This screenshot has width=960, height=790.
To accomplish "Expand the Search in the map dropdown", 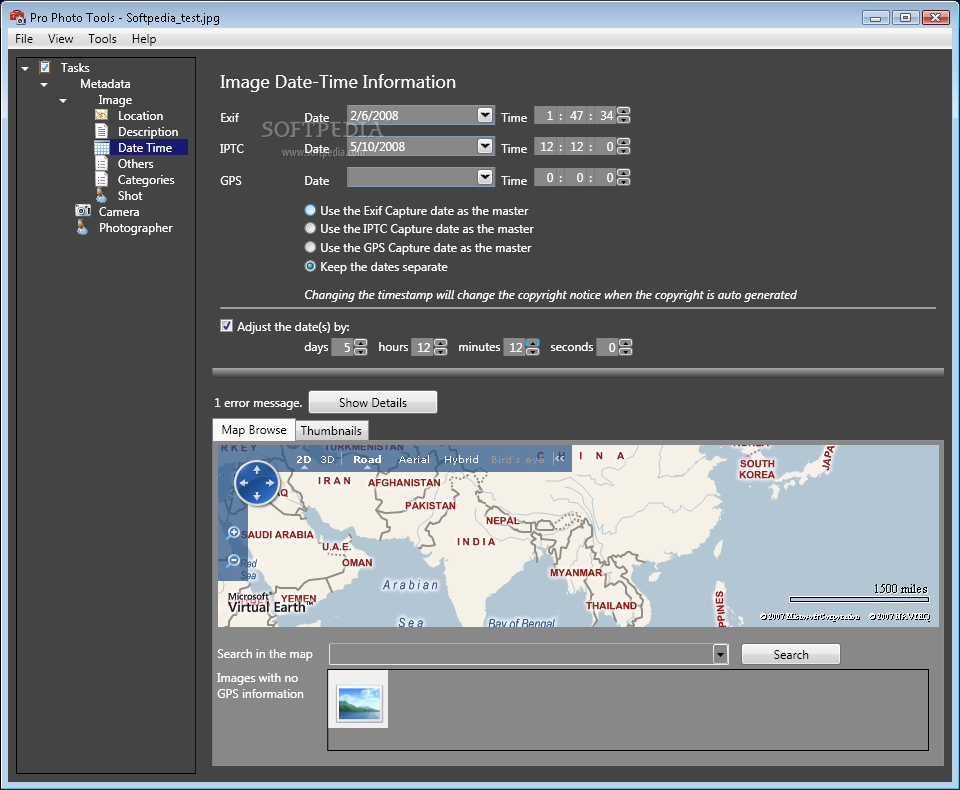I will tap(720, 654).
